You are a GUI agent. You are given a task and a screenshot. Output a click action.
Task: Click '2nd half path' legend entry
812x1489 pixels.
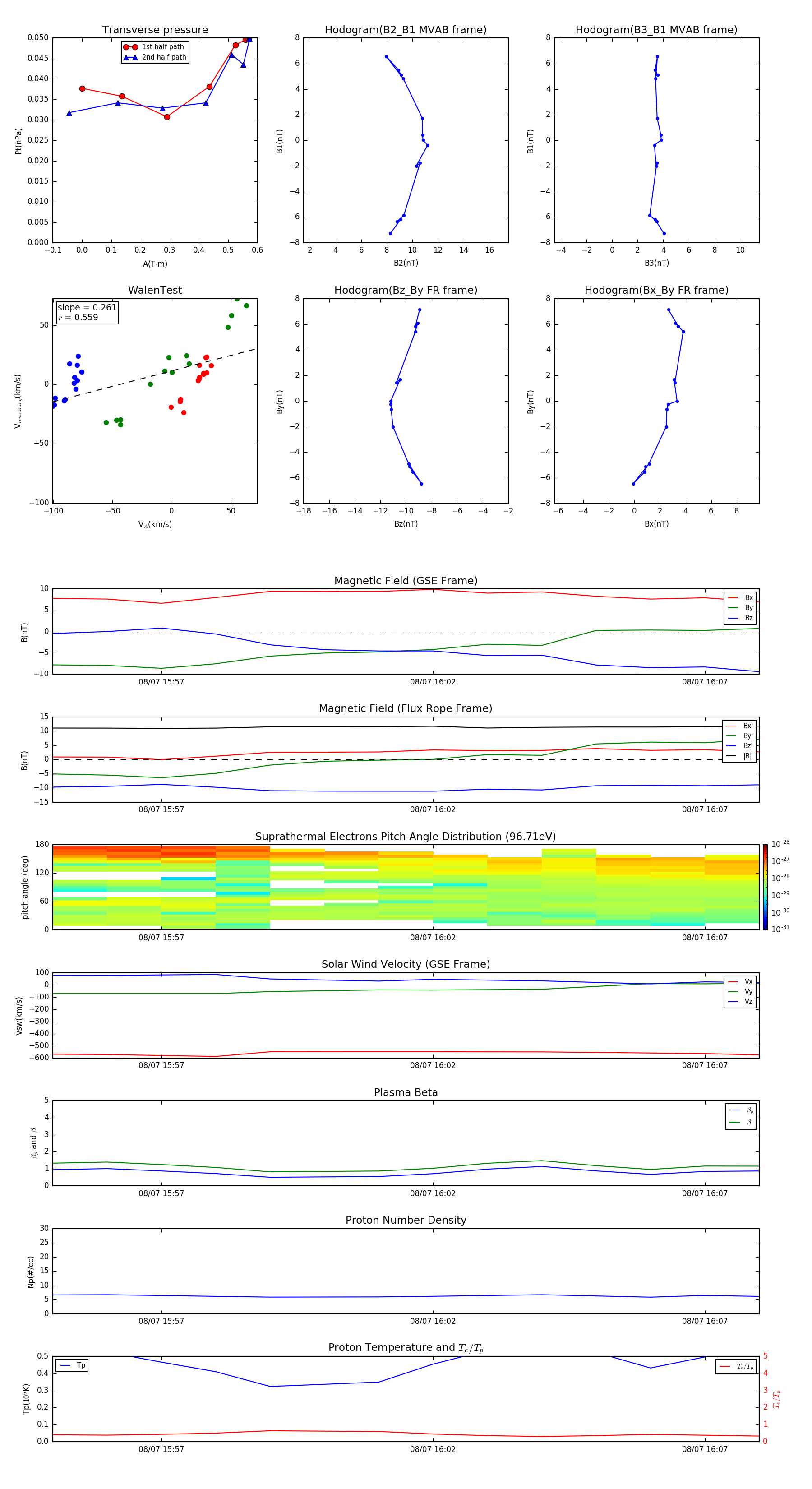point(155,57)
